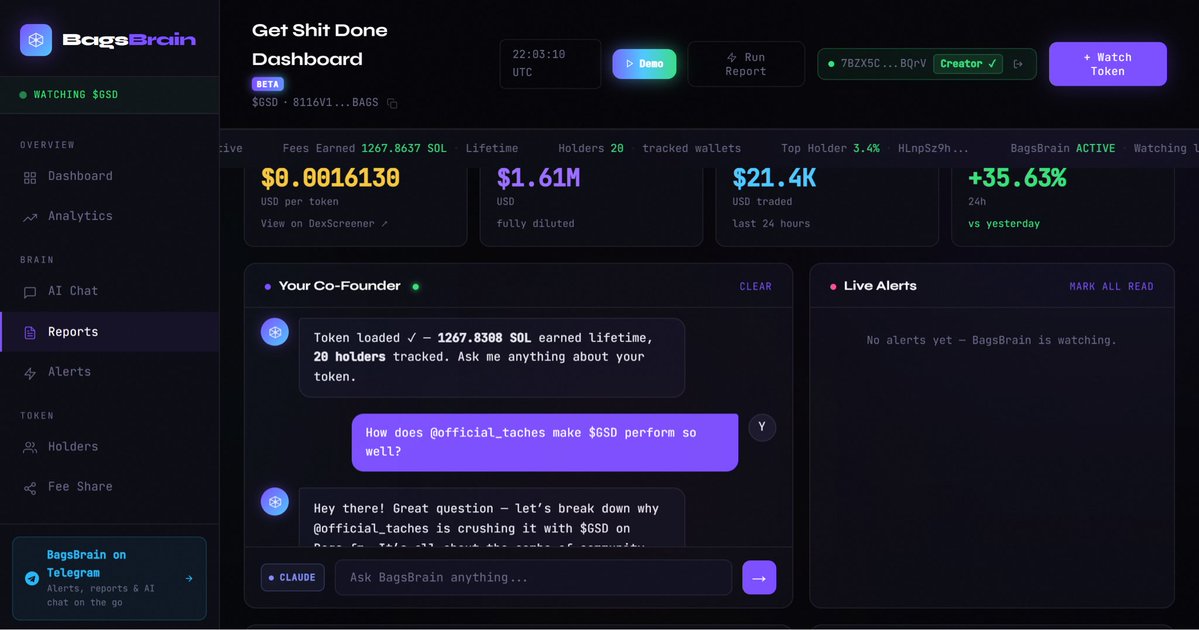Viewport: 1199px width, 630px height.
Task: Mark all live alerts read
Action: [1111, 287]
